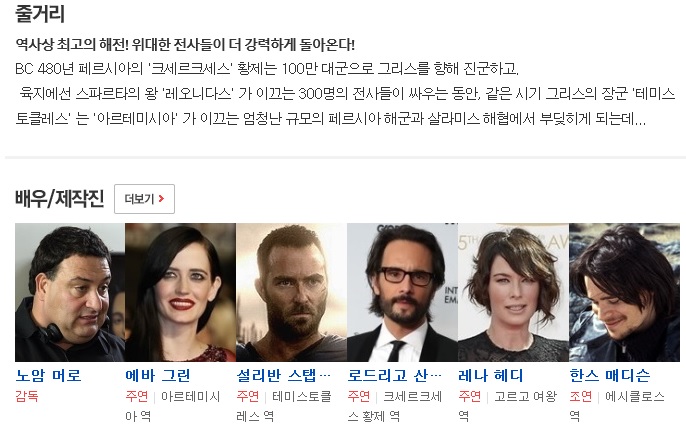The height and width of the screenshot is (427, 686).
Task: Follow the 설리반 스탭… name link
Action: [x=284, y=375]
